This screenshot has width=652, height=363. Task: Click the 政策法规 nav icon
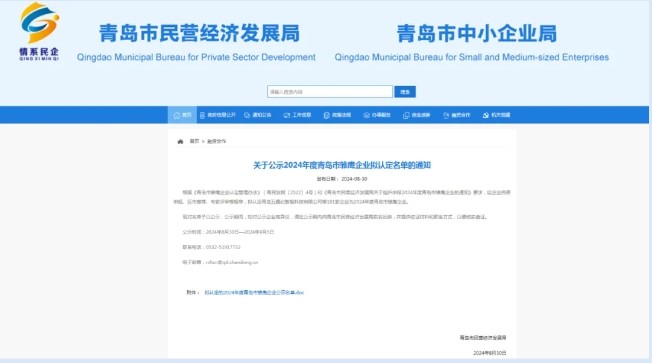[326, 115]
